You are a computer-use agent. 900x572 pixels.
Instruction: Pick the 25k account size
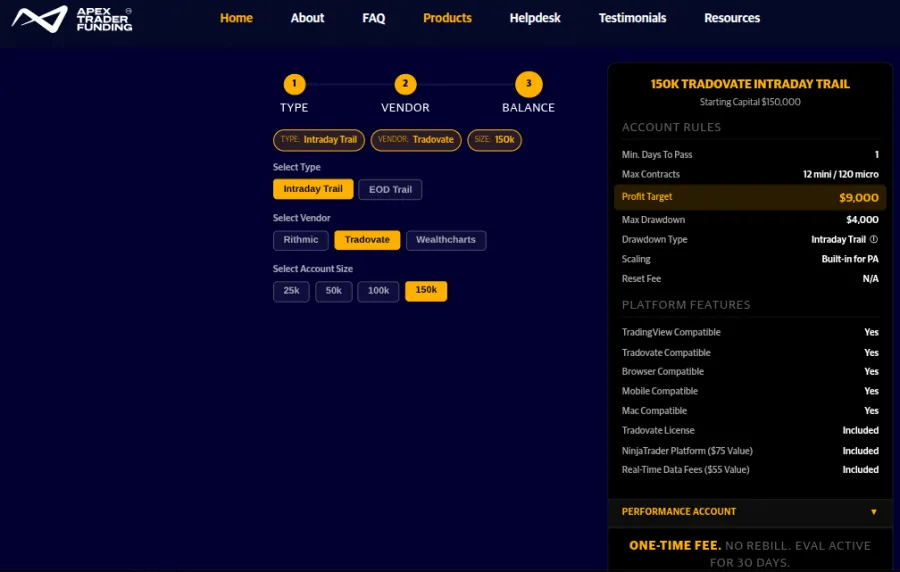(x=291, y=291)
